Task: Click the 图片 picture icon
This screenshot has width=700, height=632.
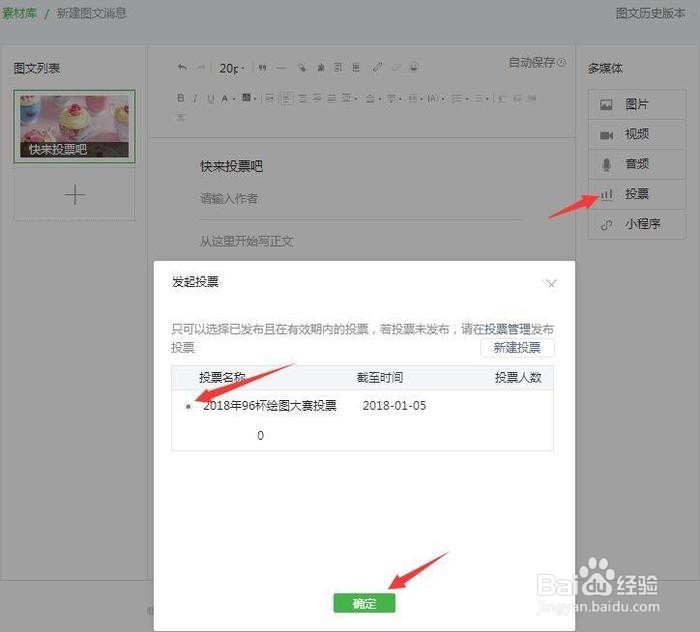Action: click(x=606, y=105)
